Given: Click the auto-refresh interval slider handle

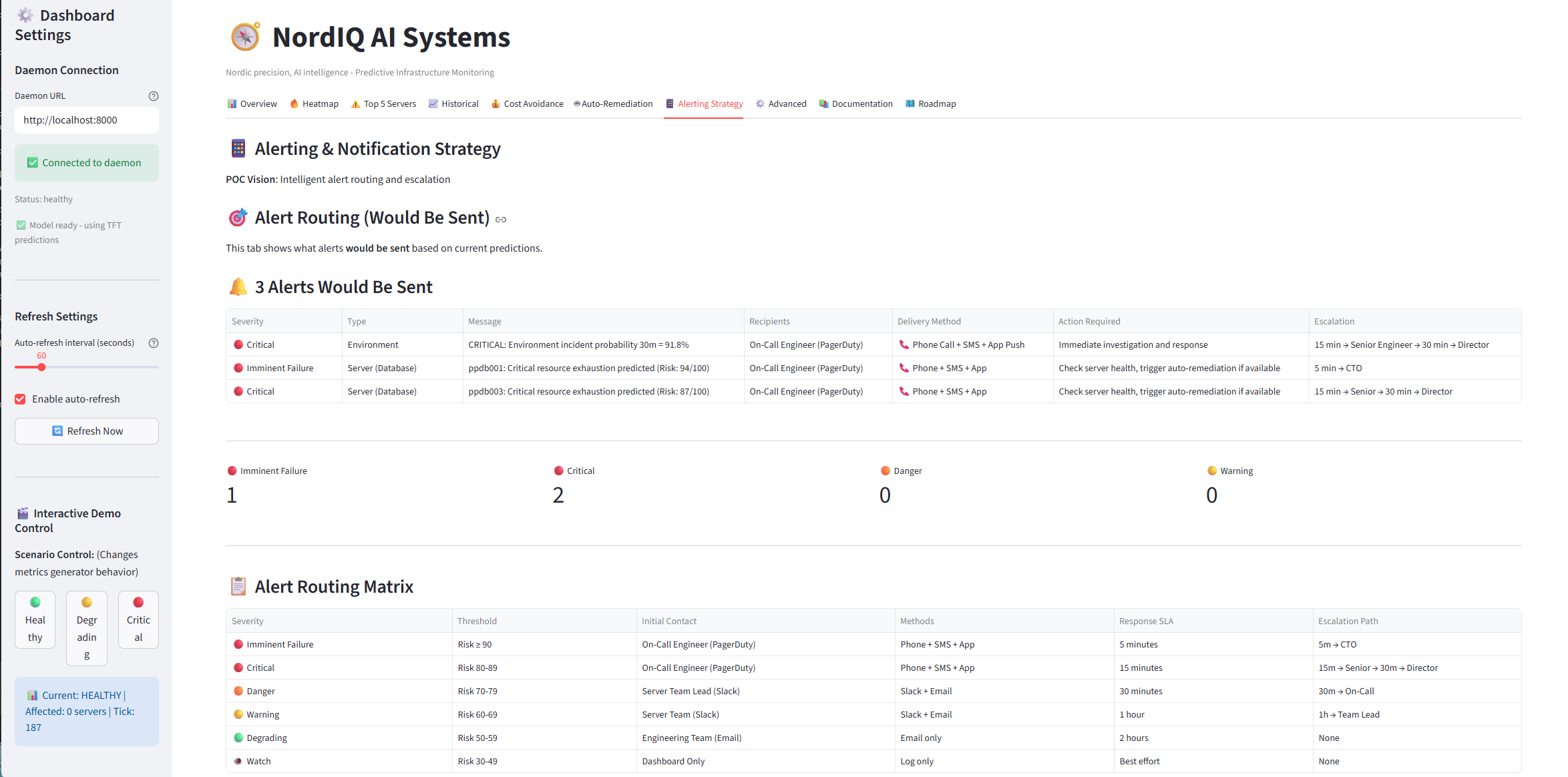Looking at the screenshot, I should [41, 367].
